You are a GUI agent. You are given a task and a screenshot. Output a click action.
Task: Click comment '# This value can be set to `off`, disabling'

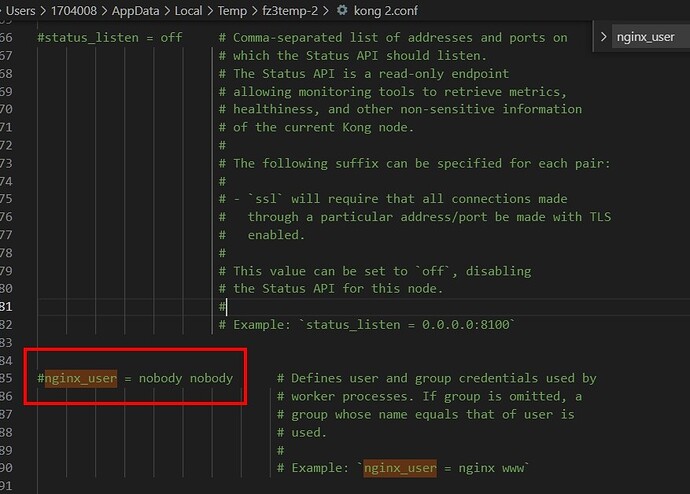pos(375,271)
